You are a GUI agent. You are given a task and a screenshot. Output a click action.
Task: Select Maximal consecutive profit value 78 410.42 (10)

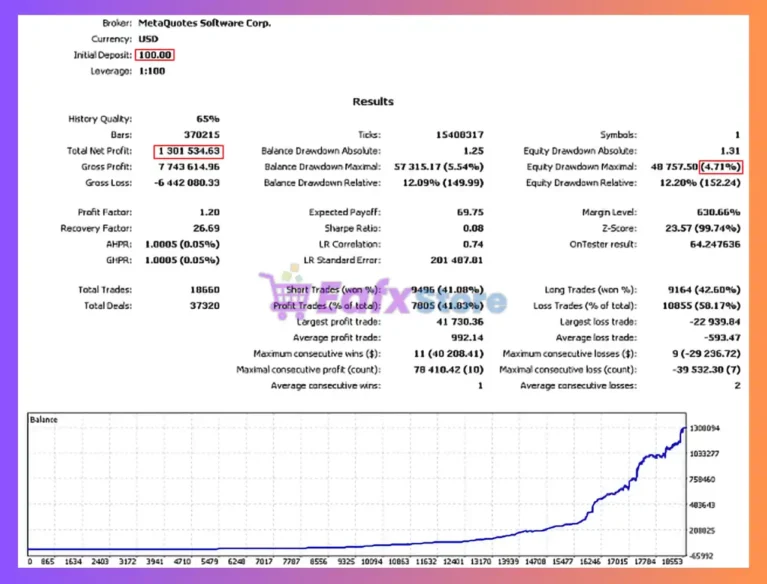[449, 369]
